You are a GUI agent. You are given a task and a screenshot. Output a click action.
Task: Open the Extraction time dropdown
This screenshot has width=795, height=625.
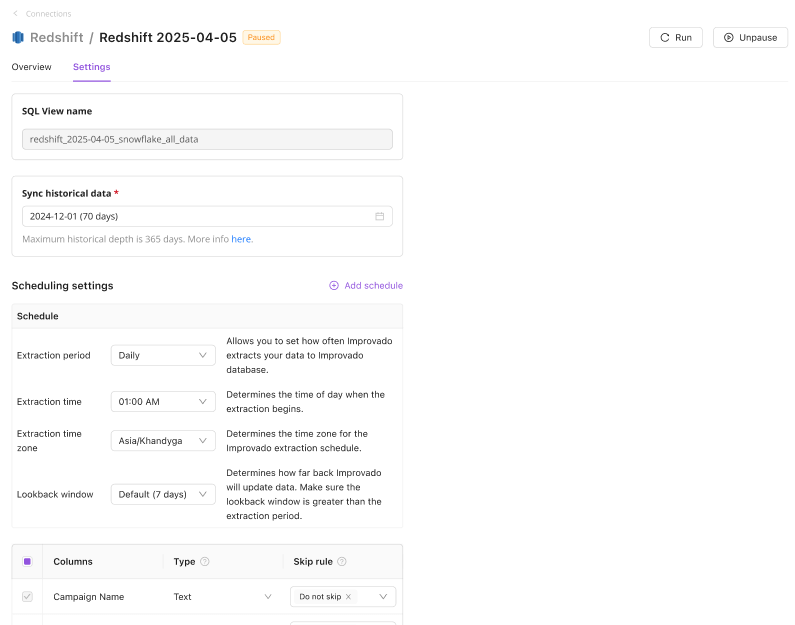click(x=163, y=402)
